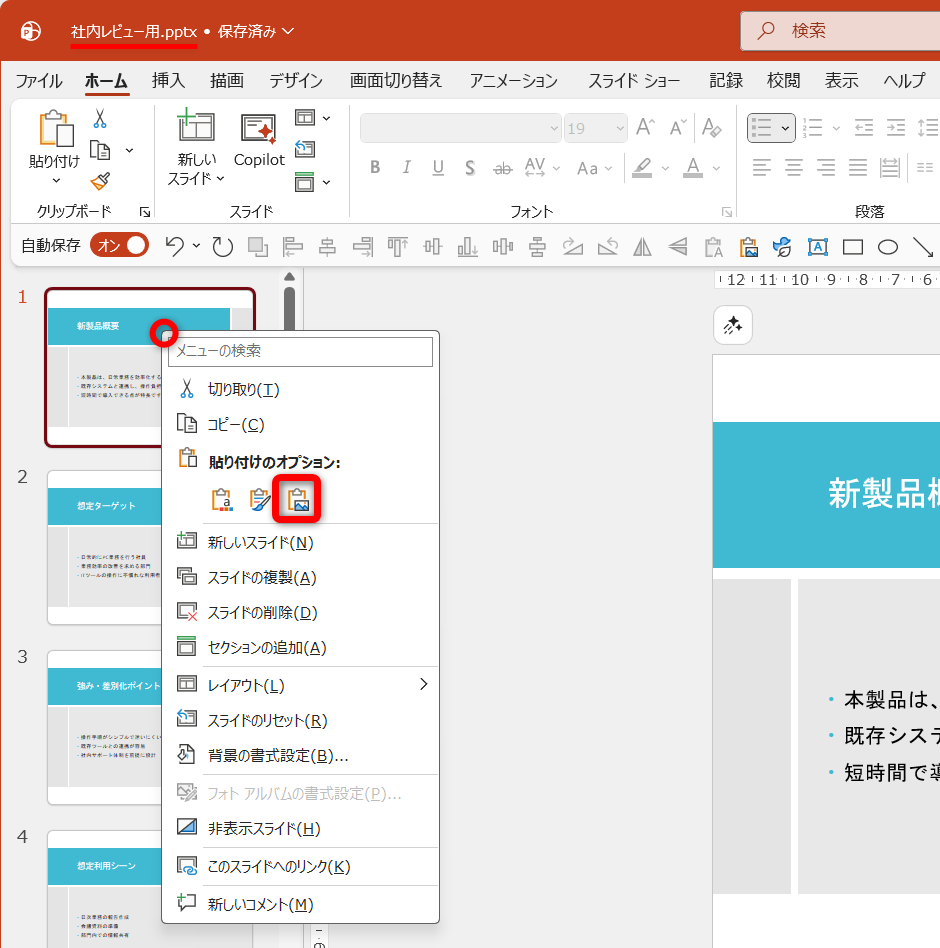Viewport: 940px width, 948px height.
Task: Choose 切り取り(T) from context menu
Action: click(300, 389)
